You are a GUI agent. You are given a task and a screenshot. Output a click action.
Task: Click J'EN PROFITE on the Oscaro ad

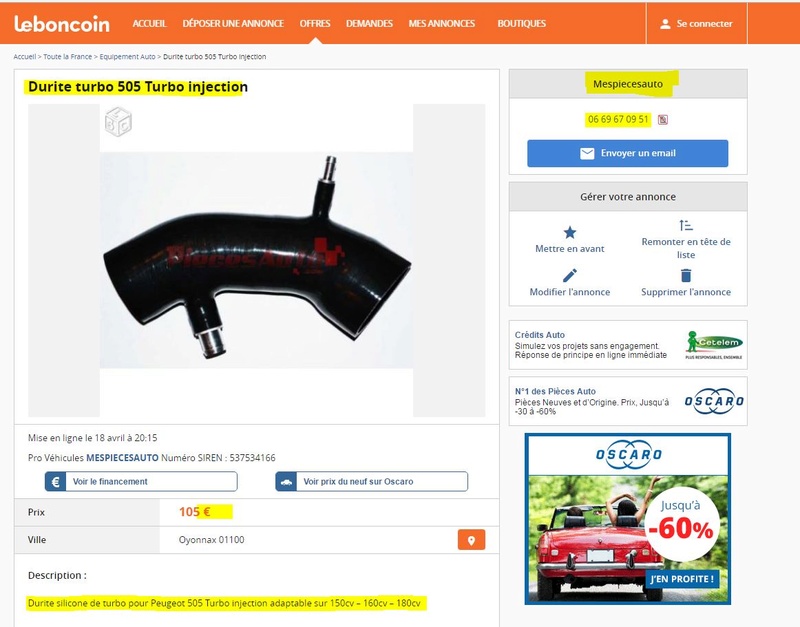(x=682, y=579)
